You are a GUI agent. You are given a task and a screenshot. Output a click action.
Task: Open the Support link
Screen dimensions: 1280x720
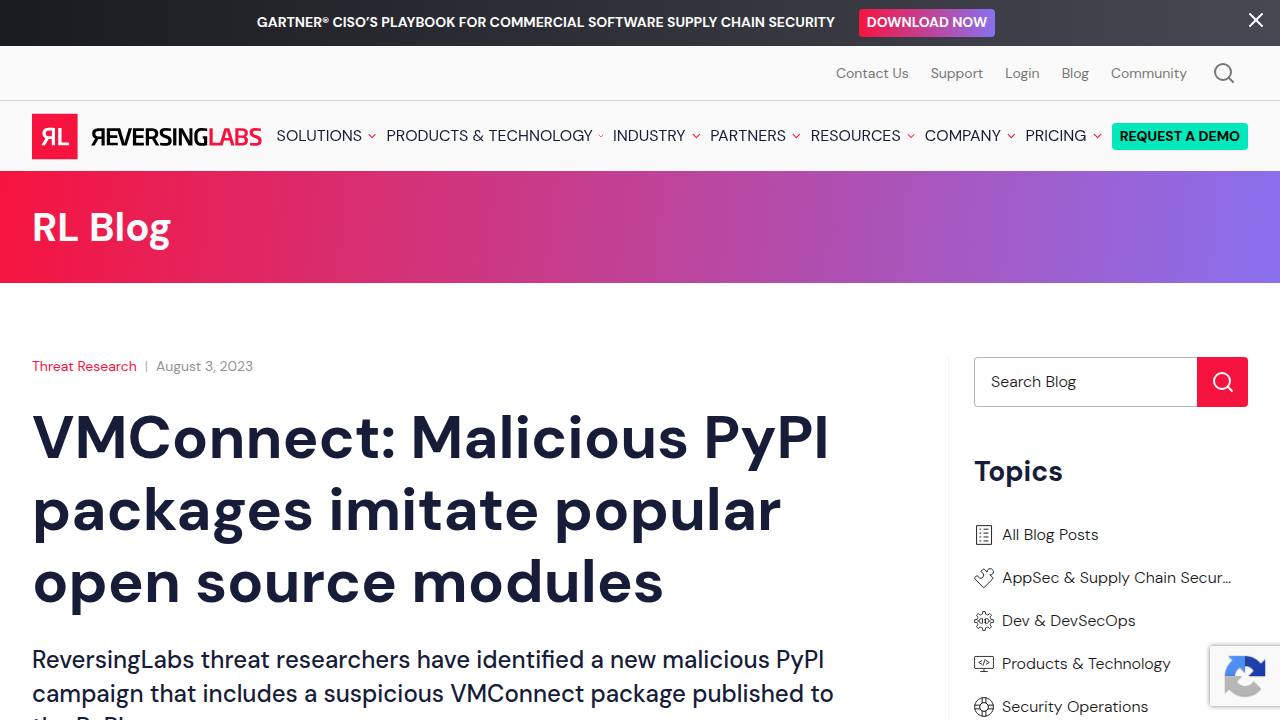pyautogui.click(x=957, y=73)
